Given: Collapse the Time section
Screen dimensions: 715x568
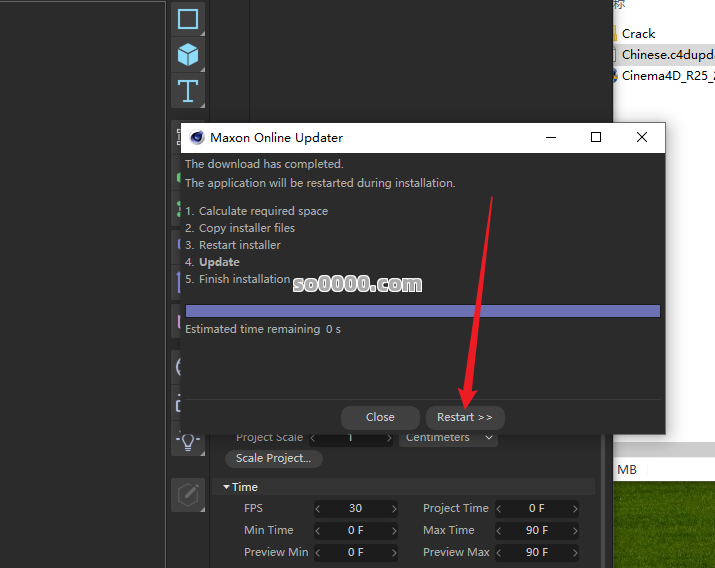Looking at the screenshot, I should click(227, 487).
